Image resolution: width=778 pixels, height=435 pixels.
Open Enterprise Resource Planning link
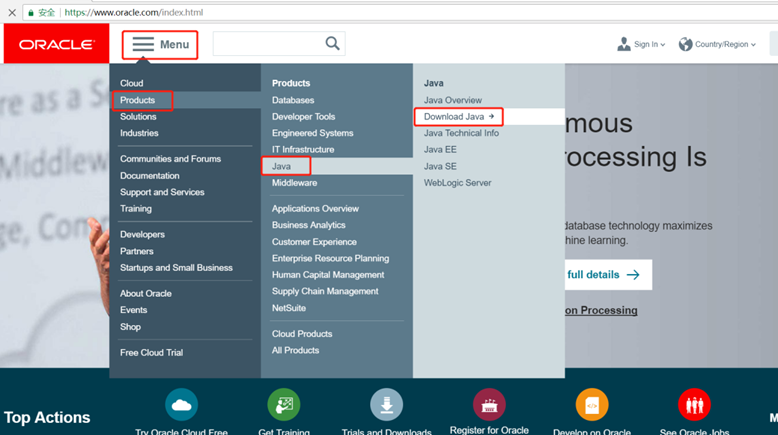click(x=330, y=258)
